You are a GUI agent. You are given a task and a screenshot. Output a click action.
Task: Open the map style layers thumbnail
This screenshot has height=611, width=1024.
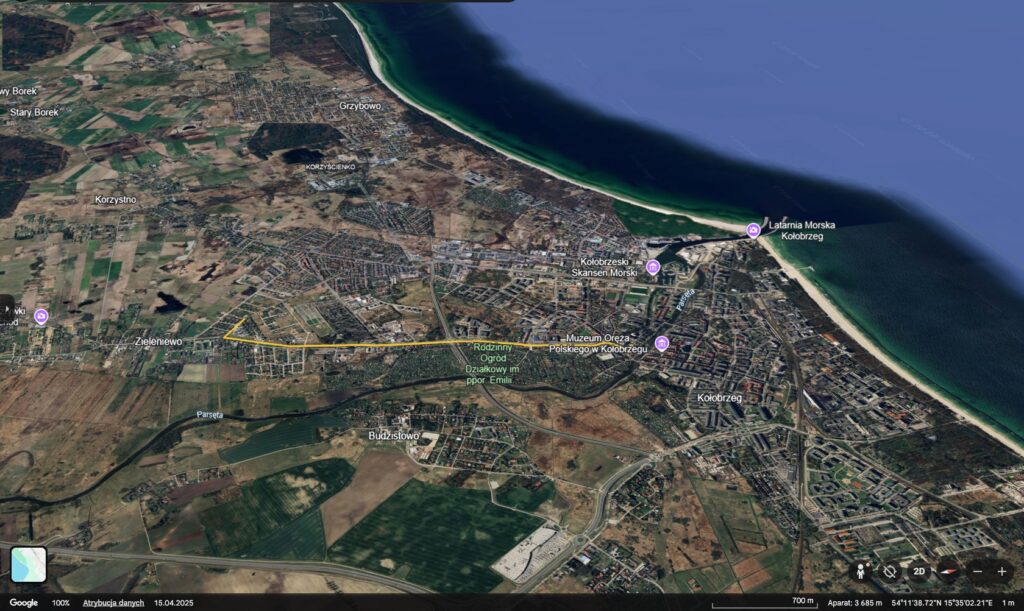coord(29,564)
